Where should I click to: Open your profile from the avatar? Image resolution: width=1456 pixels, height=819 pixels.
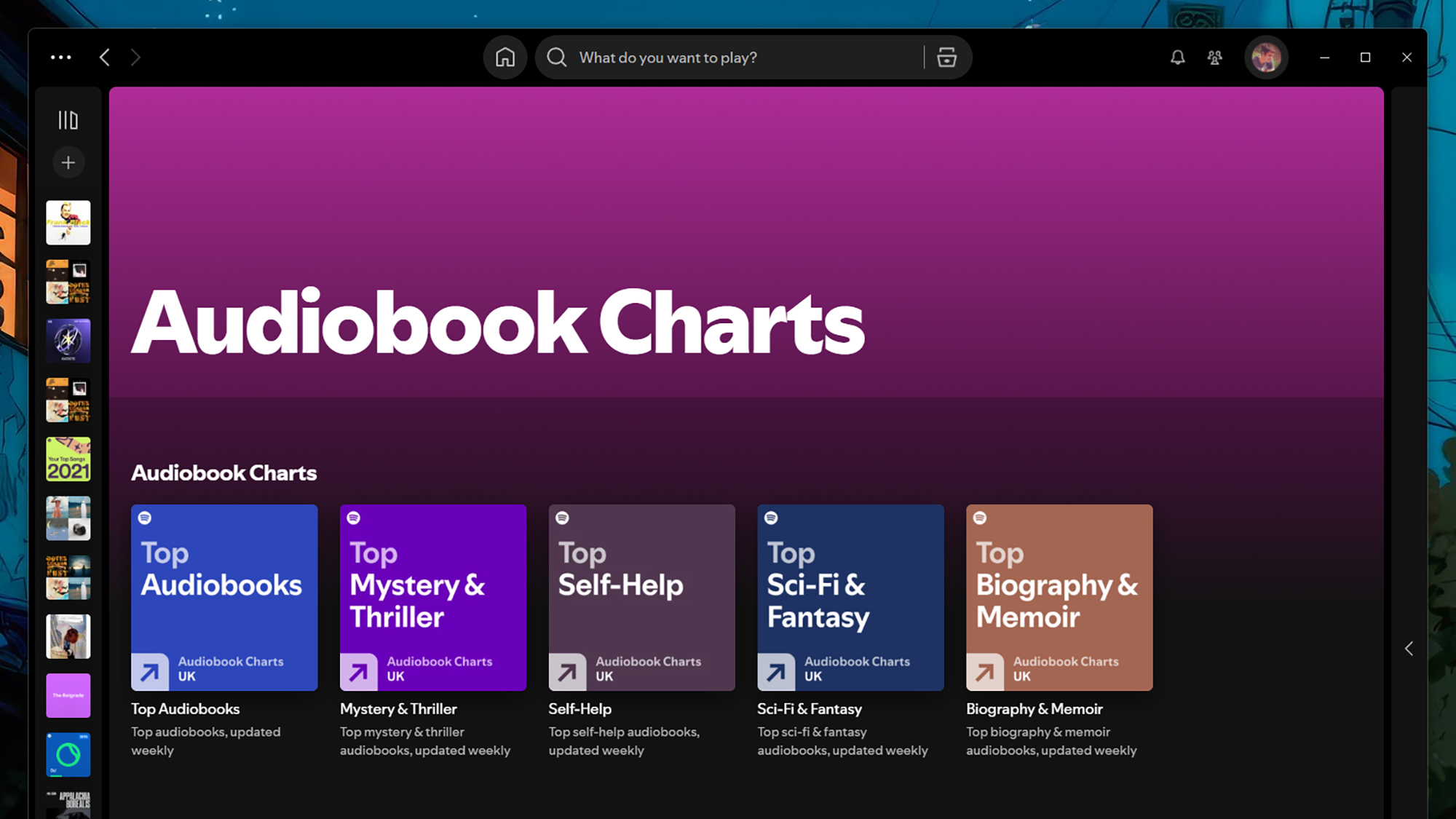pyautogui.click(x=1265, y=57)
